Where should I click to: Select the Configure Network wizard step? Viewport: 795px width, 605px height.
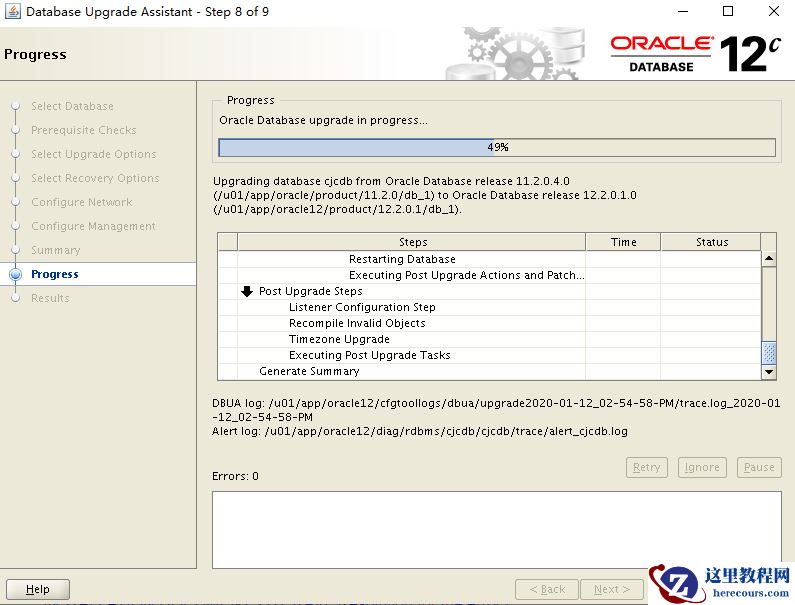click(82, 202)
